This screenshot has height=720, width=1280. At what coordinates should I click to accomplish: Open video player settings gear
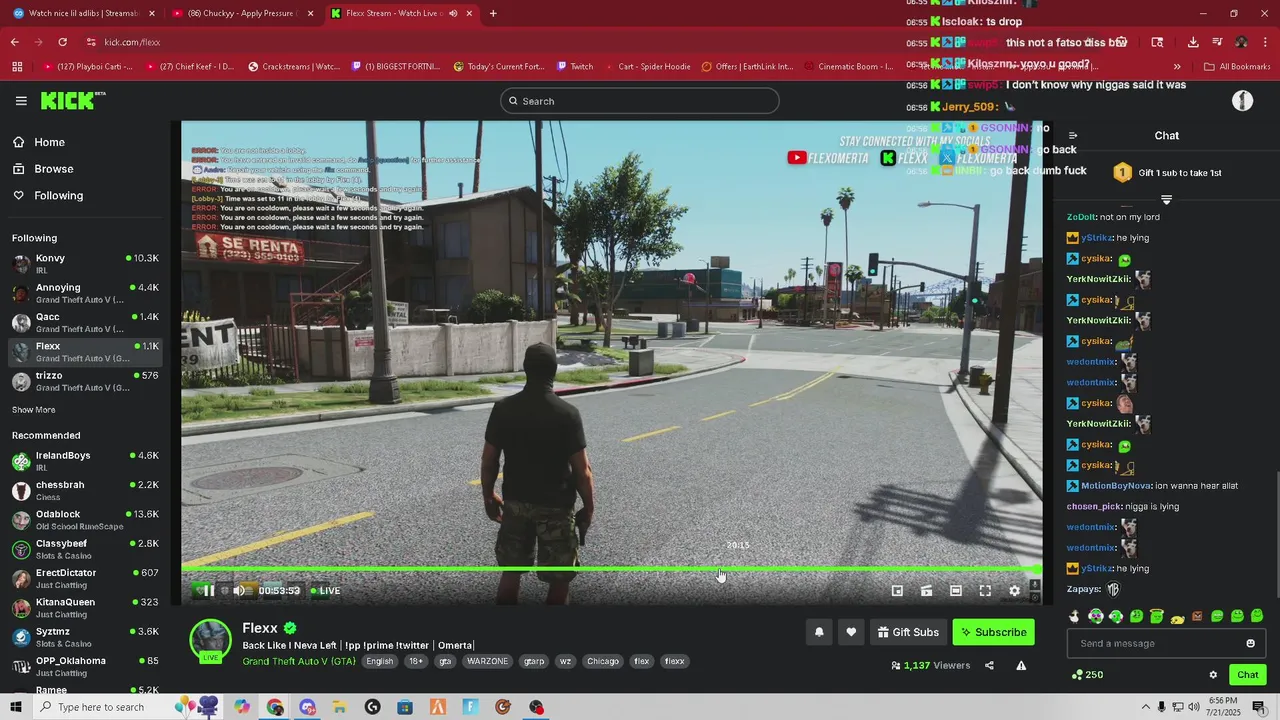point(1014,591)
